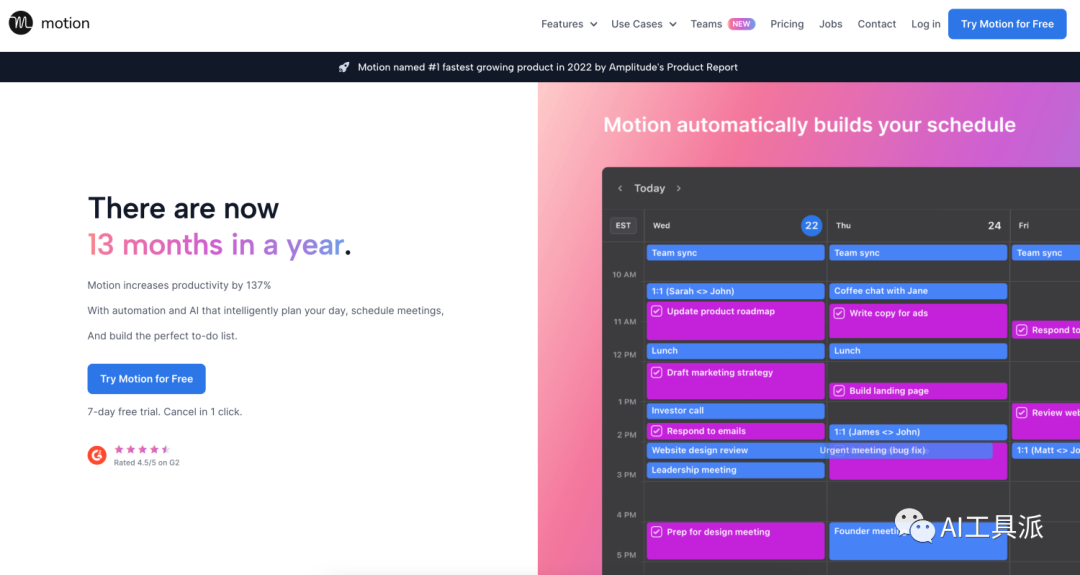Open the Amplitude Product Report announcement
1080x575 pixels.
point(547,67)
